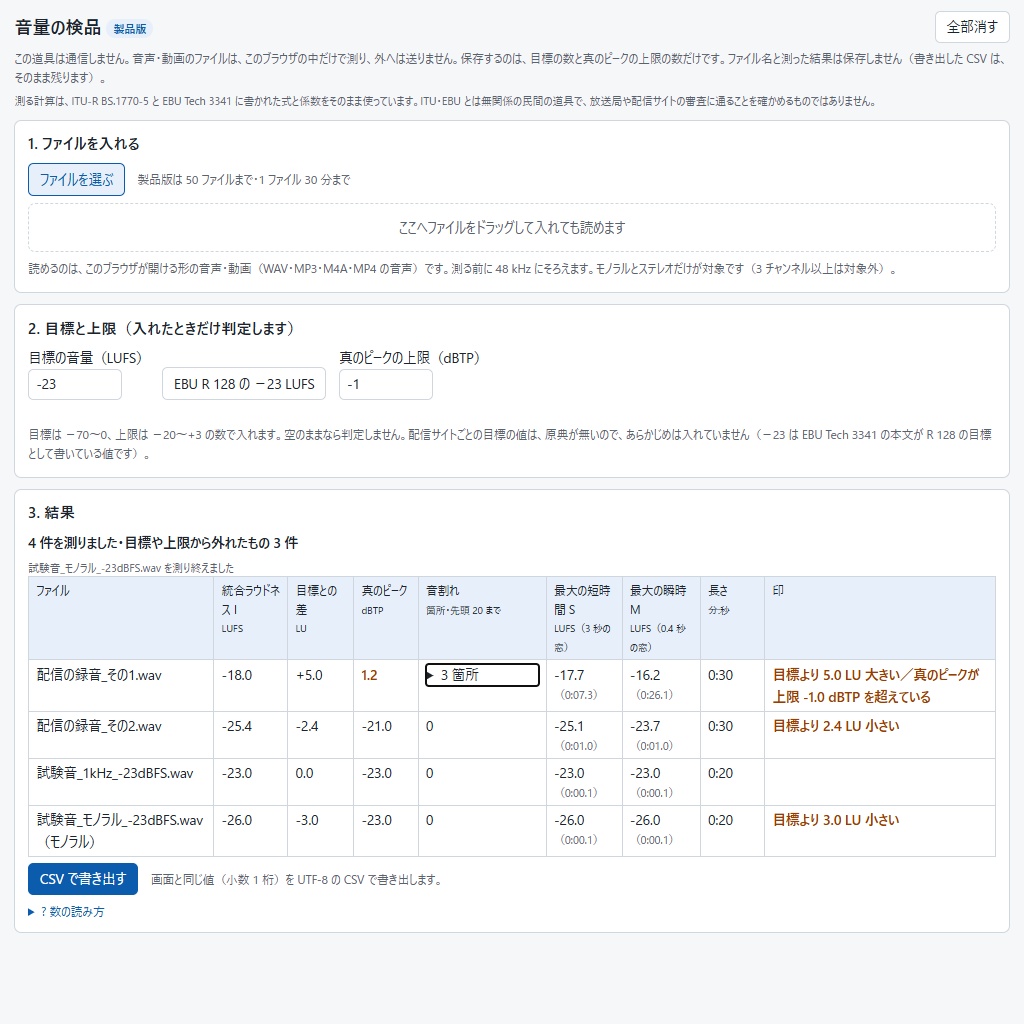This screenshot has height=1024, width=1024.
Task: Click the CSV で書き出す button
Action: pos(83,879)
